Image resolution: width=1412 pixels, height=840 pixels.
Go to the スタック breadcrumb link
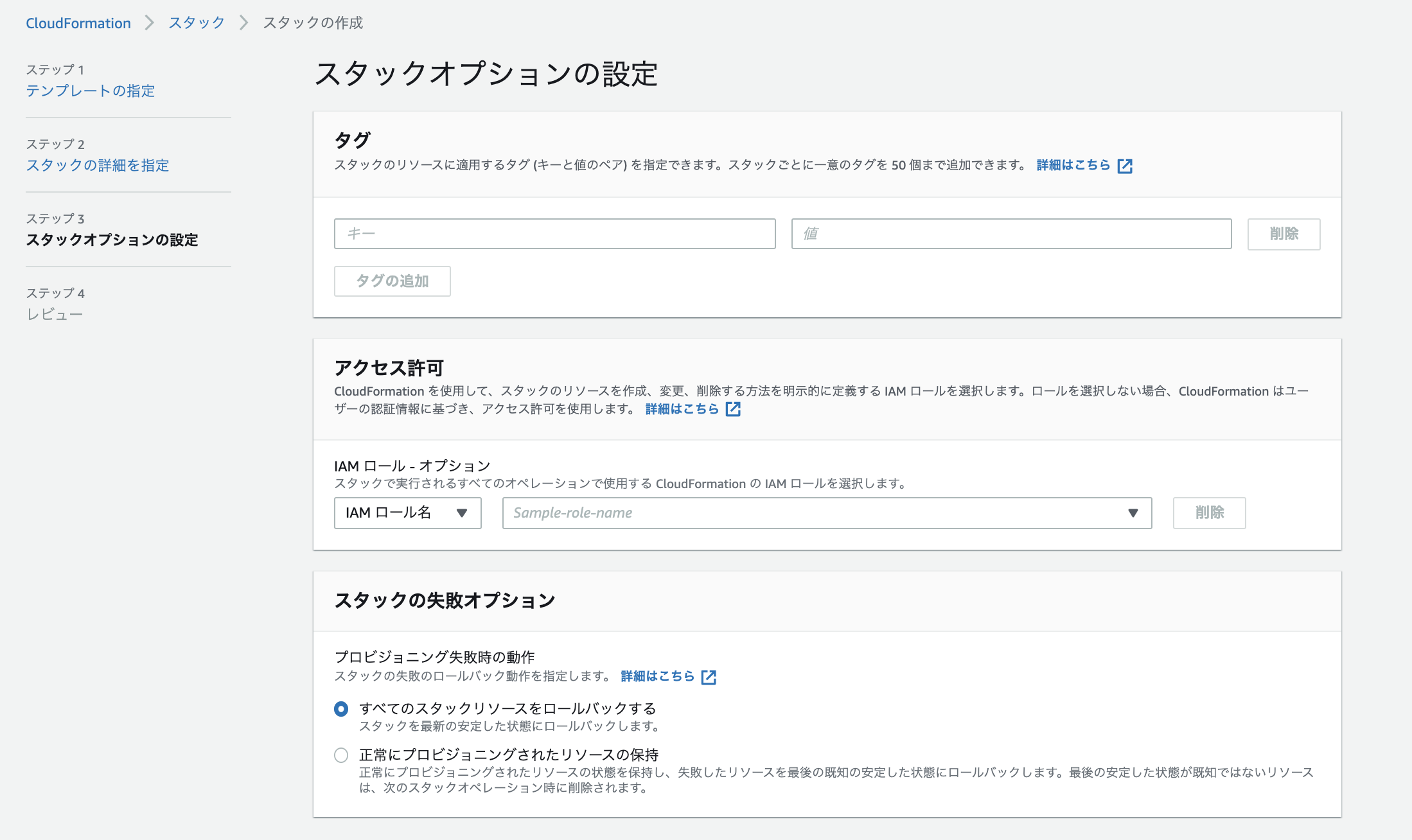point(197,23)
